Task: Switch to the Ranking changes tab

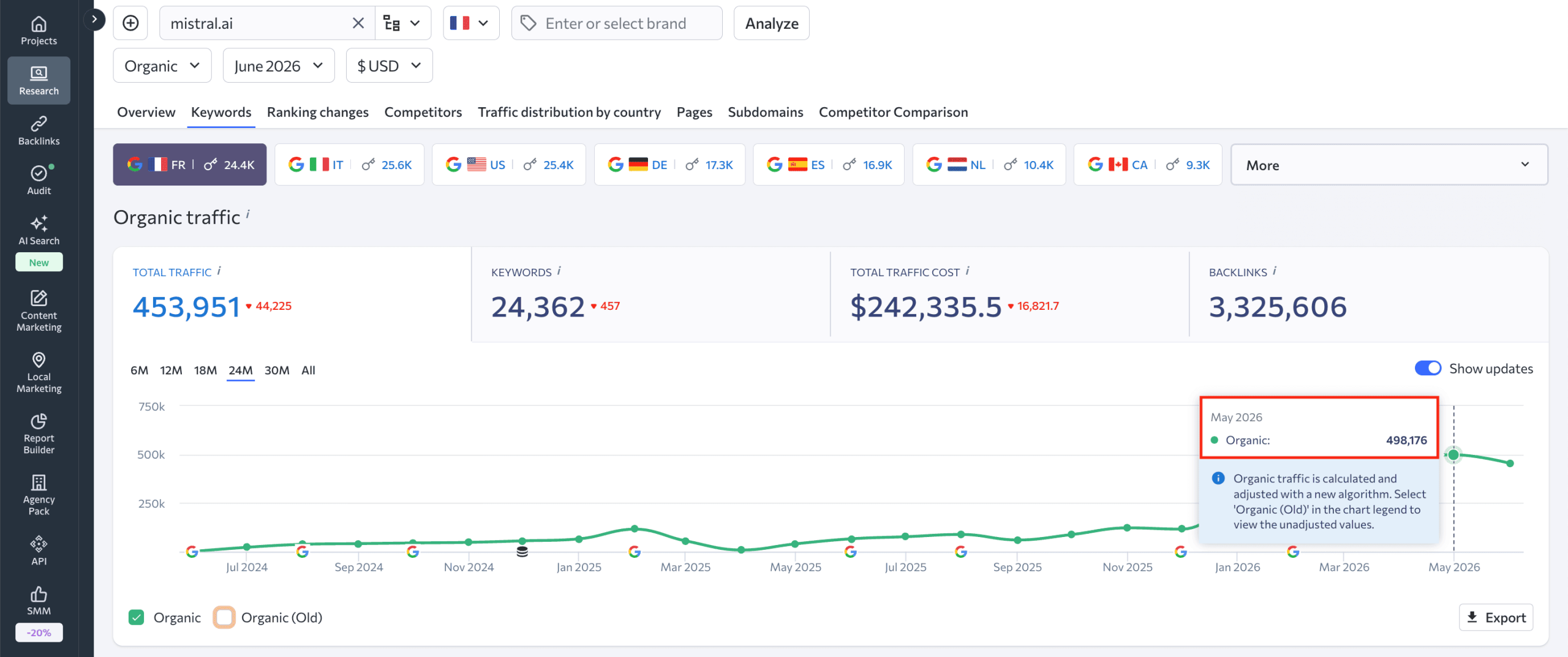Action: pyautogui.click(x=318, y=112)
